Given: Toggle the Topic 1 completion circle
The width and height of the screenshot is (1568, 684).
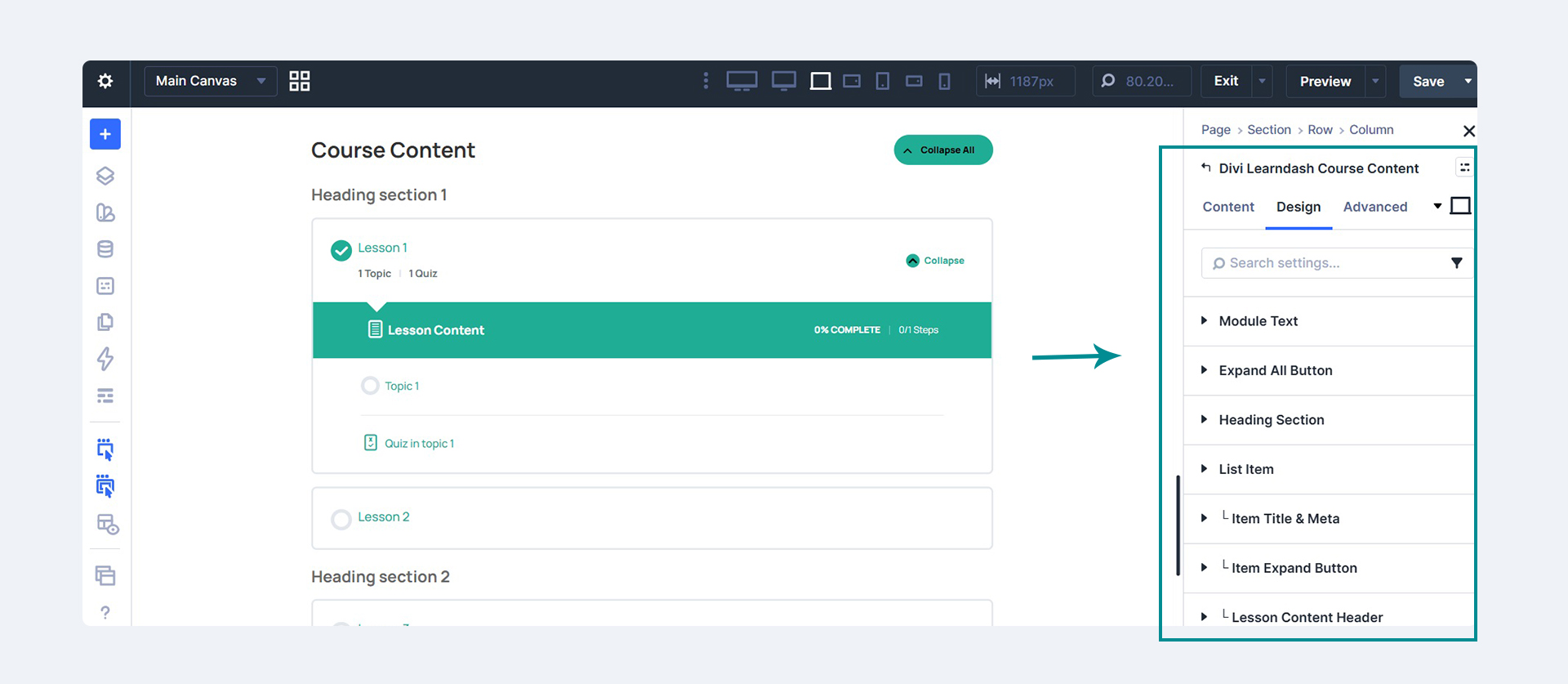Looking at the screenshot, I should pos(370,386).
